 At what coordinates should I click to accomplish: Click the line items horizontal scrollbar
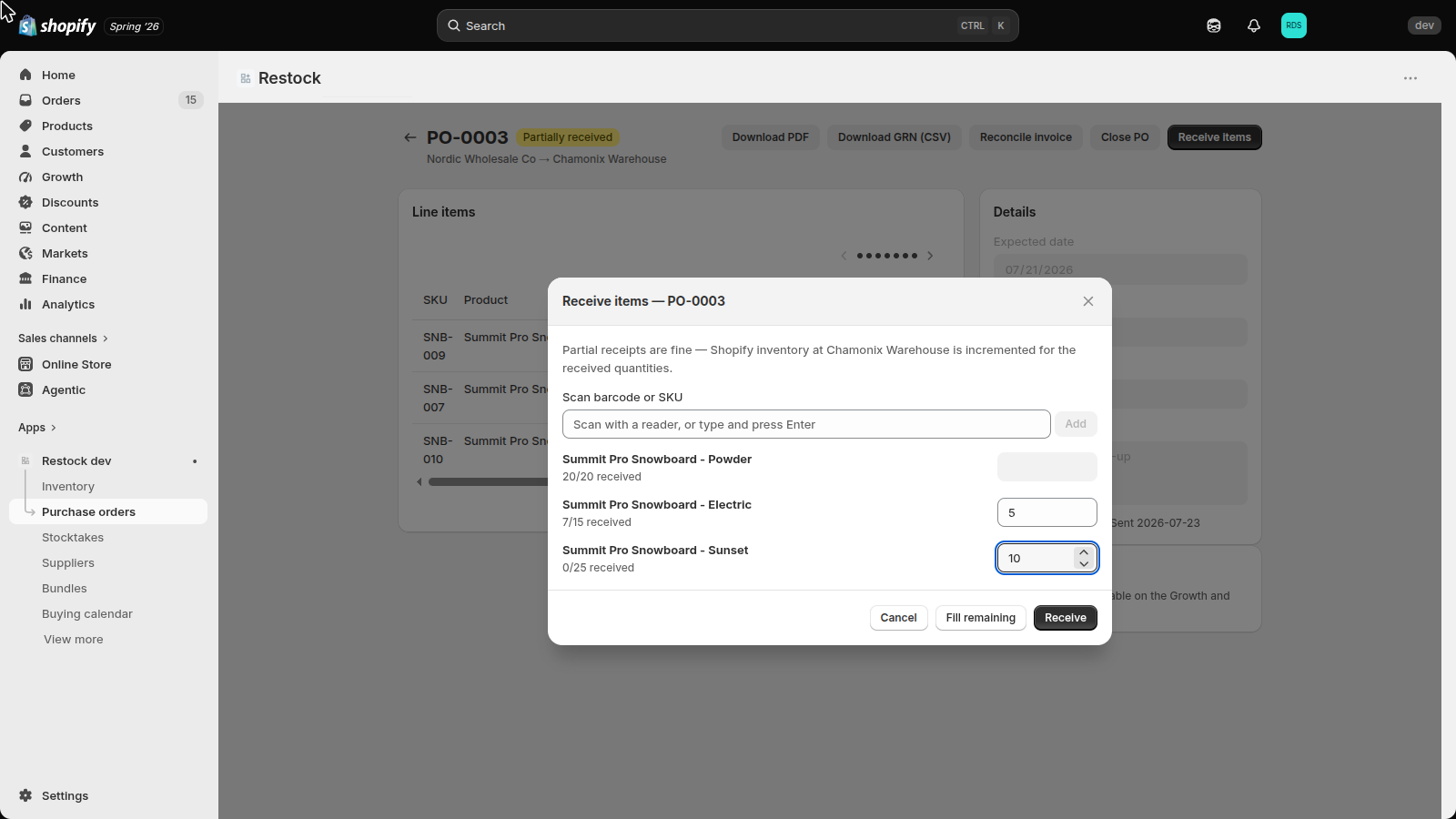[x=488, y=482]
